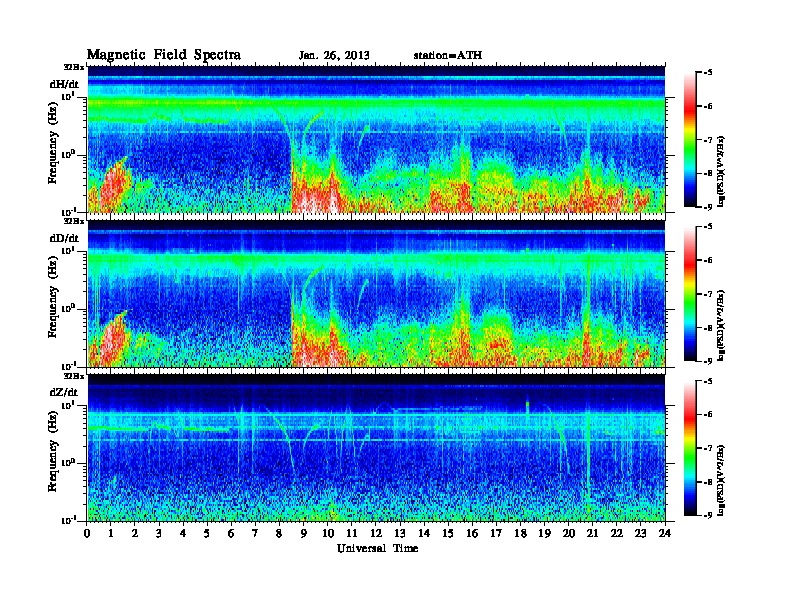Click the '-5' tick on dH/dt color bar
The height and width of the screenshot is (612, 792).
709,73
